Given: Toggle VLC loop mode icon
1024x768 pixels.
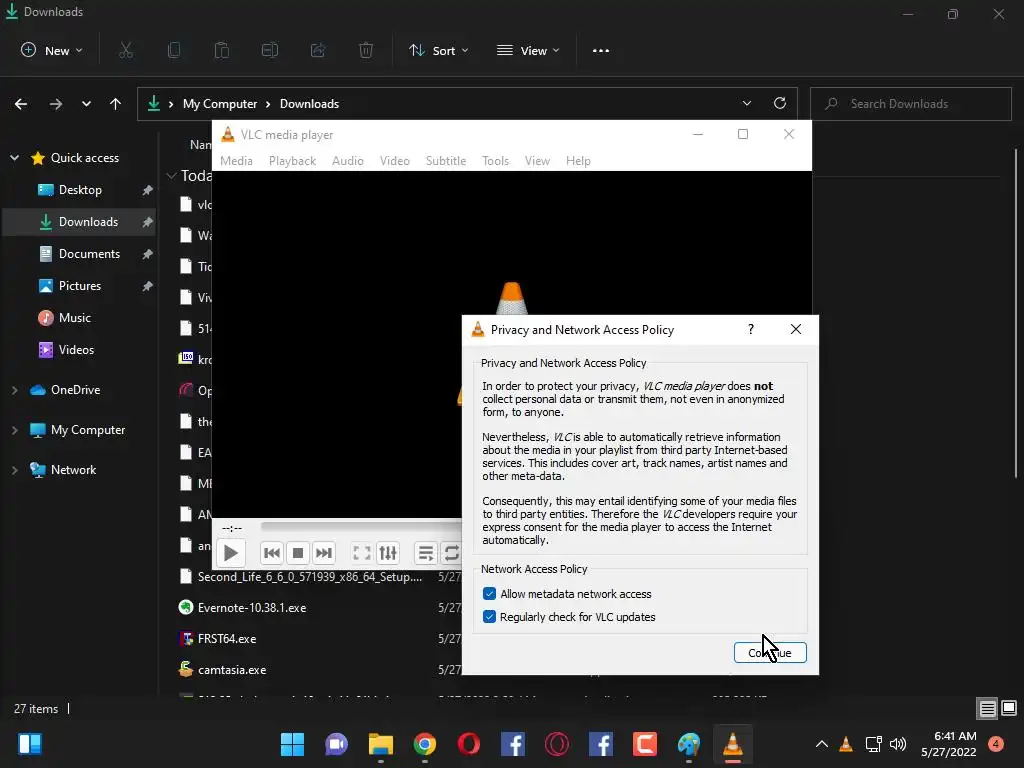Looking at the screenshot, I should coord(451,553).
